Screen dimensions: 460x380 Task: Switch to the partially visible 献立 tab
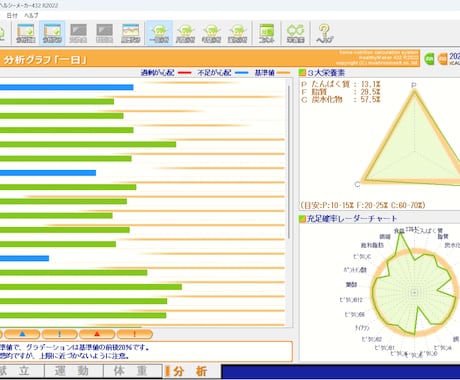tap(21, 371)
